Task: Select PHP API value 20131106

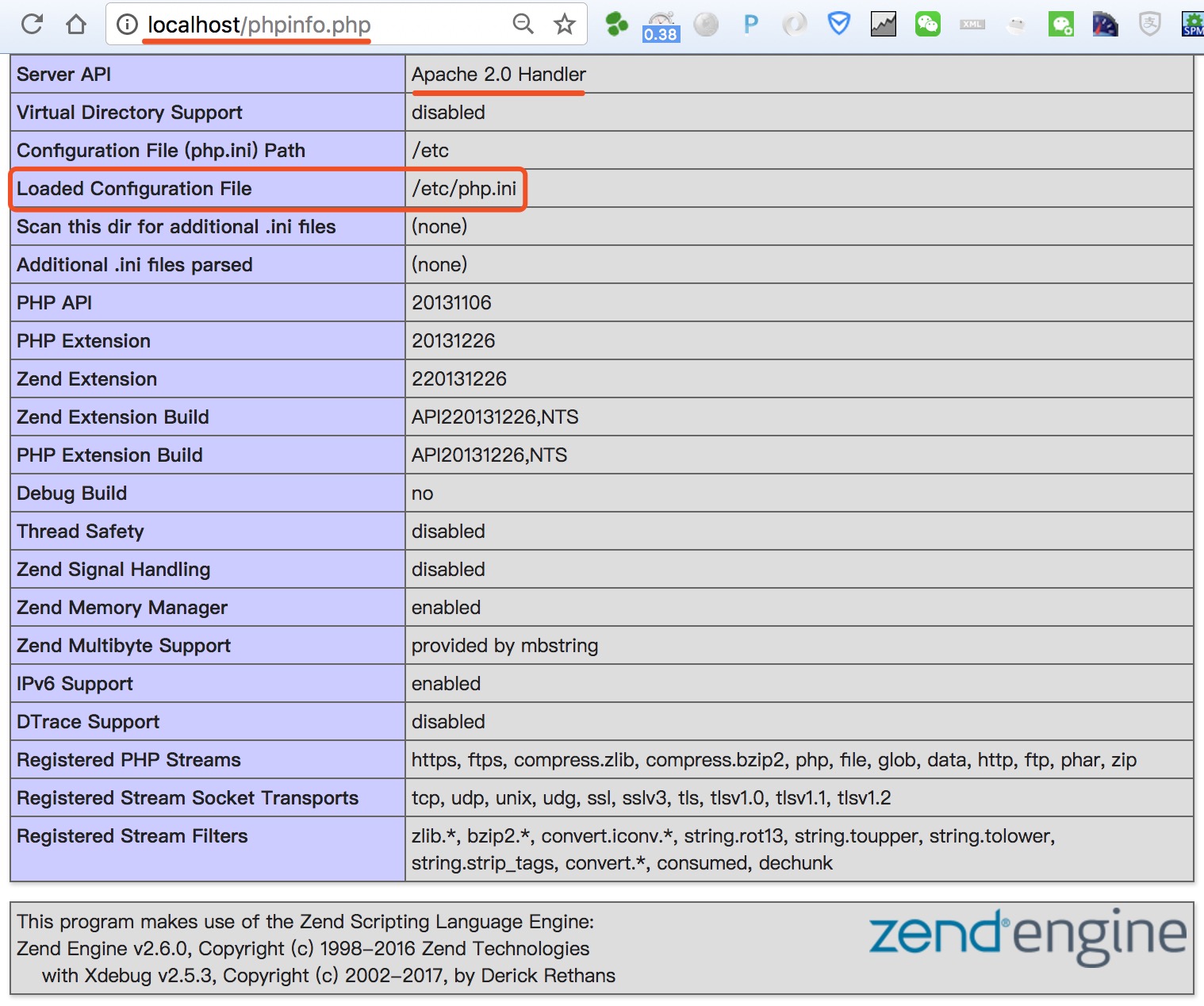Action: click(x=451, y=303)
